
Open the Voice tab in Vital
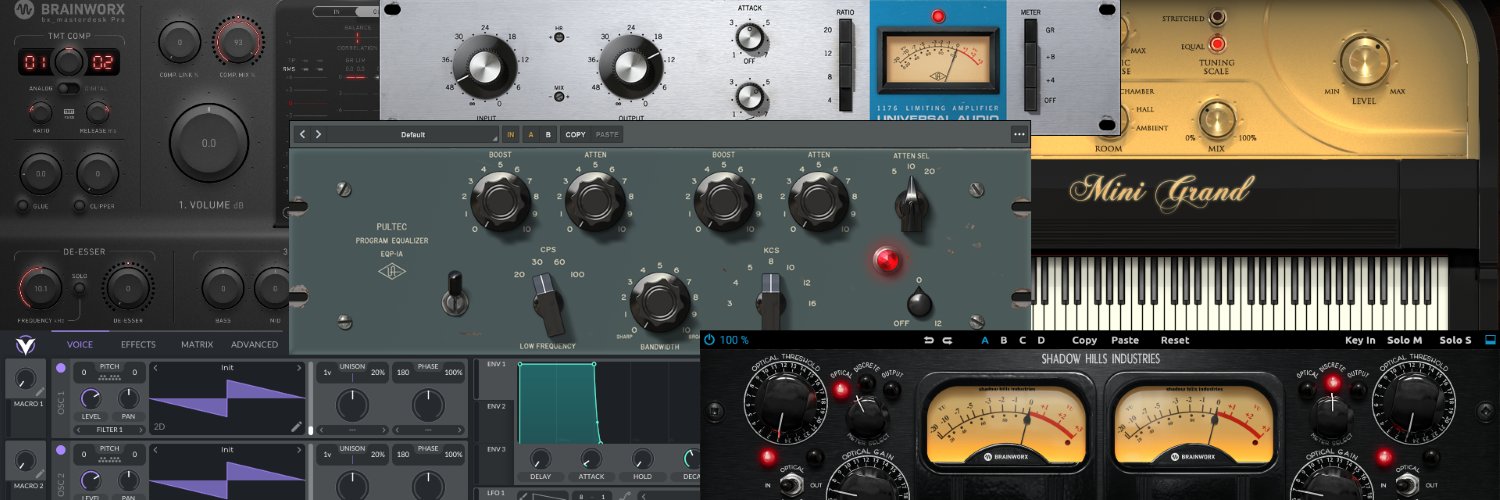click(79, 345)
